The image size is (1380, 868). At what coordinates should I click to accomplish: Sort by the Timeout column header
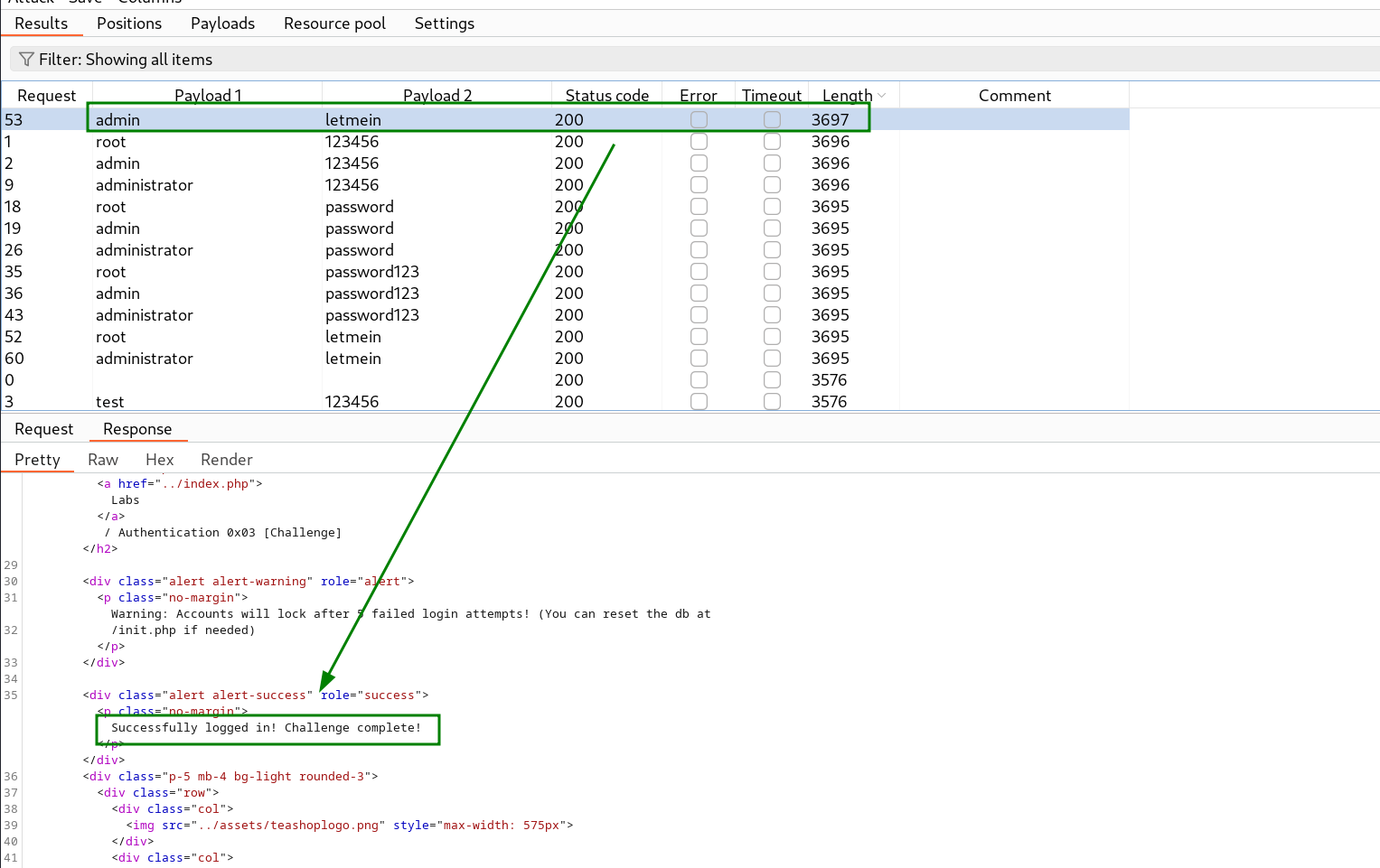[x=771, y=96]
